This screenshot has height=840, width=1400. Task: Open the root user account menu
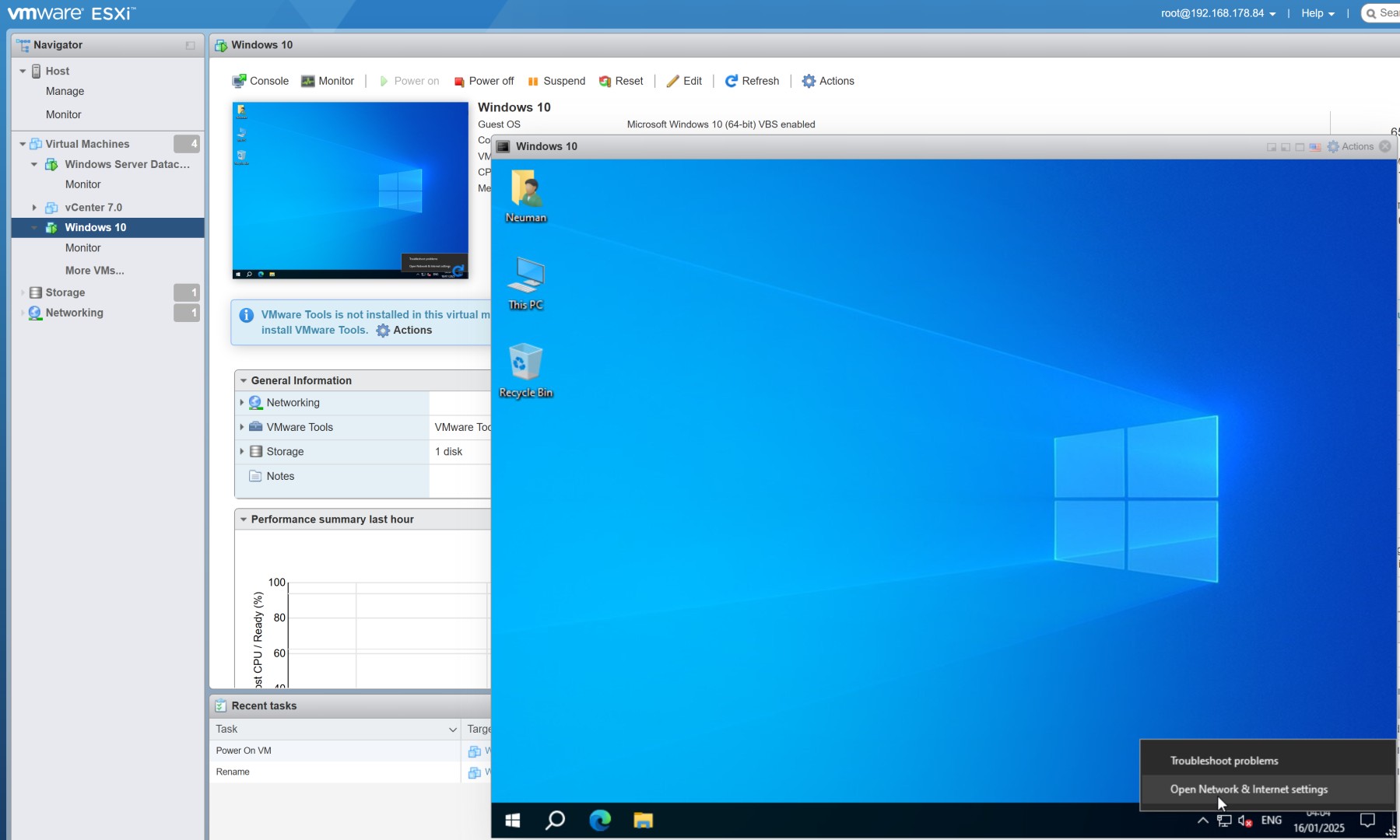[x=1218, y=13]
